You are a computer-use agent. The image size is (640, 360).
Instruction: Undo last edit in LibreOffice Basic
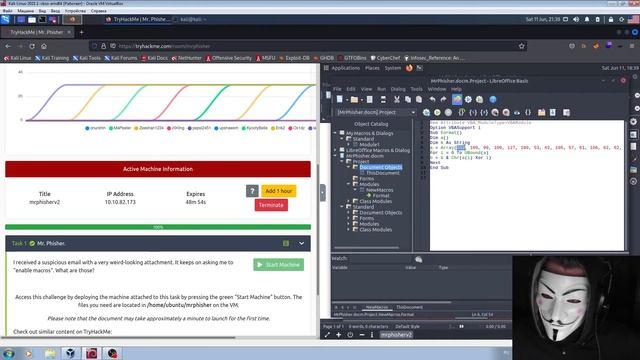pos(432,99)
